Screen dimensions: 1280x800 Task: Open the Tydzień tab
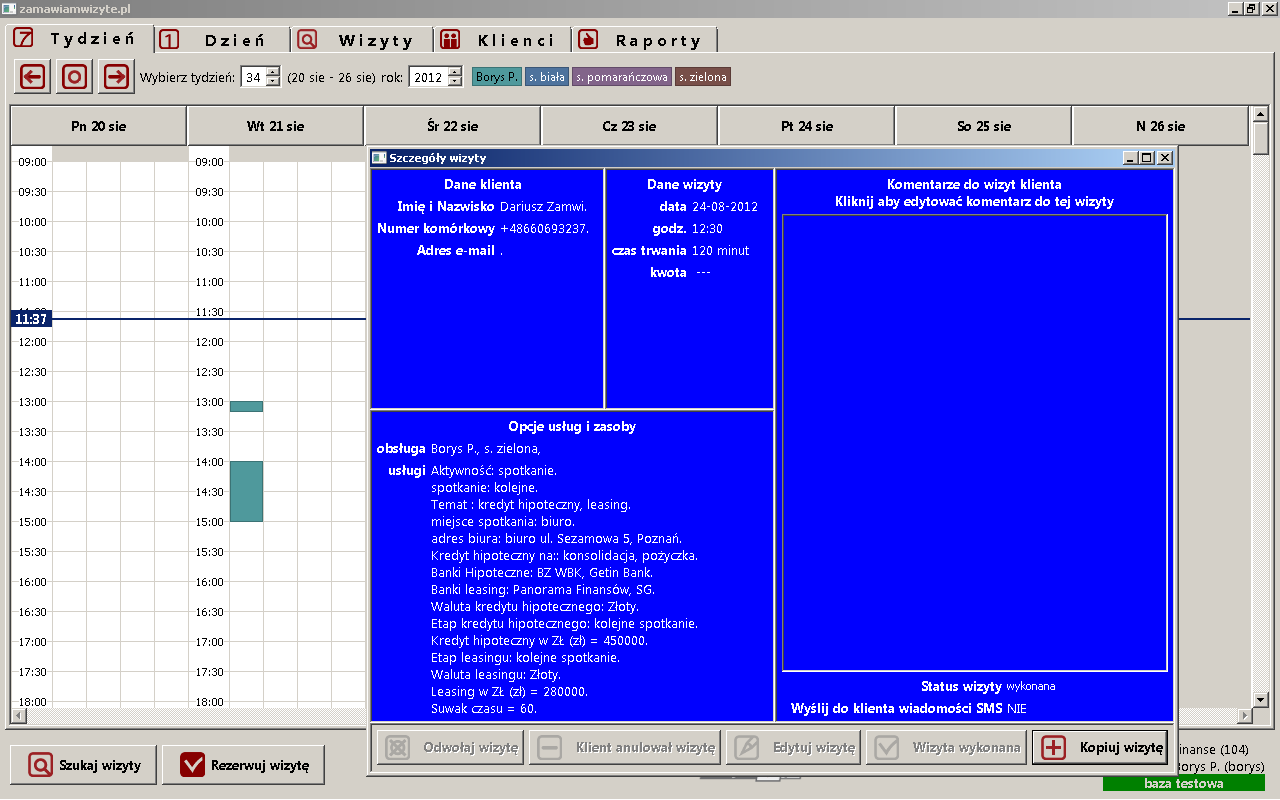[80, 39]
